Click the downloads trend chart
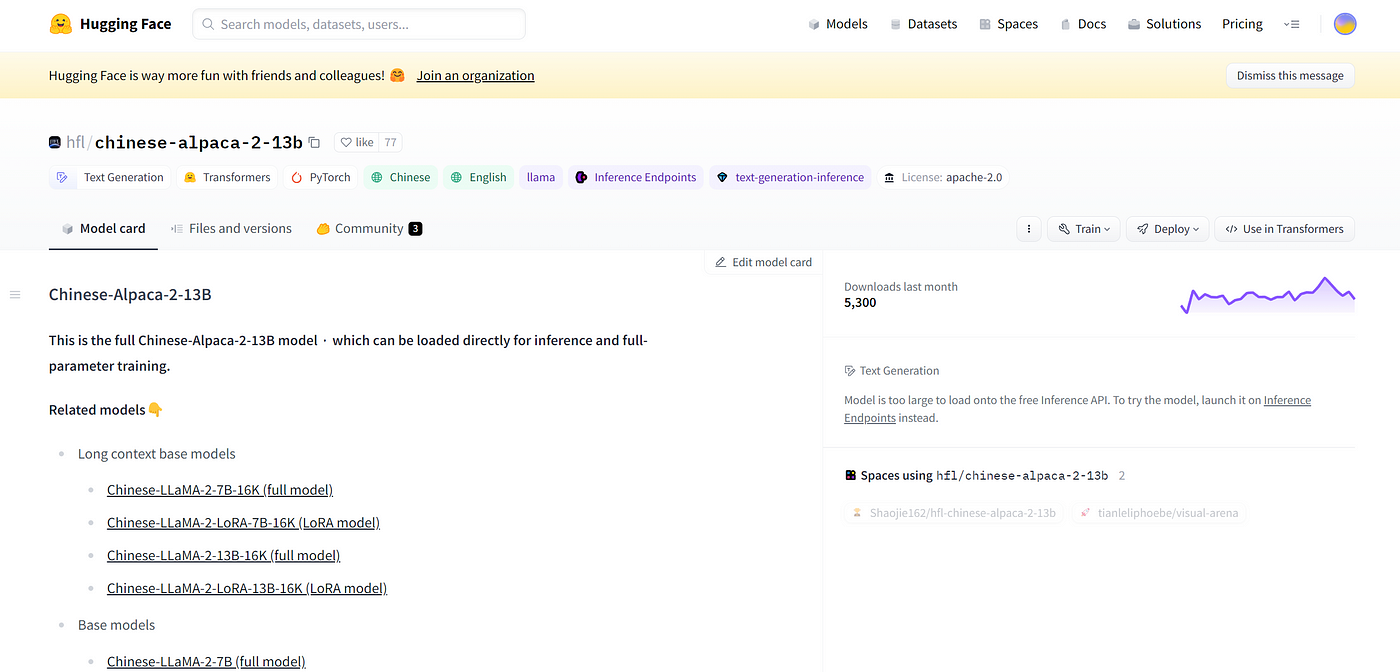Image resolution: width=1400 pixels, height=672 pixels. [1267, 296]
